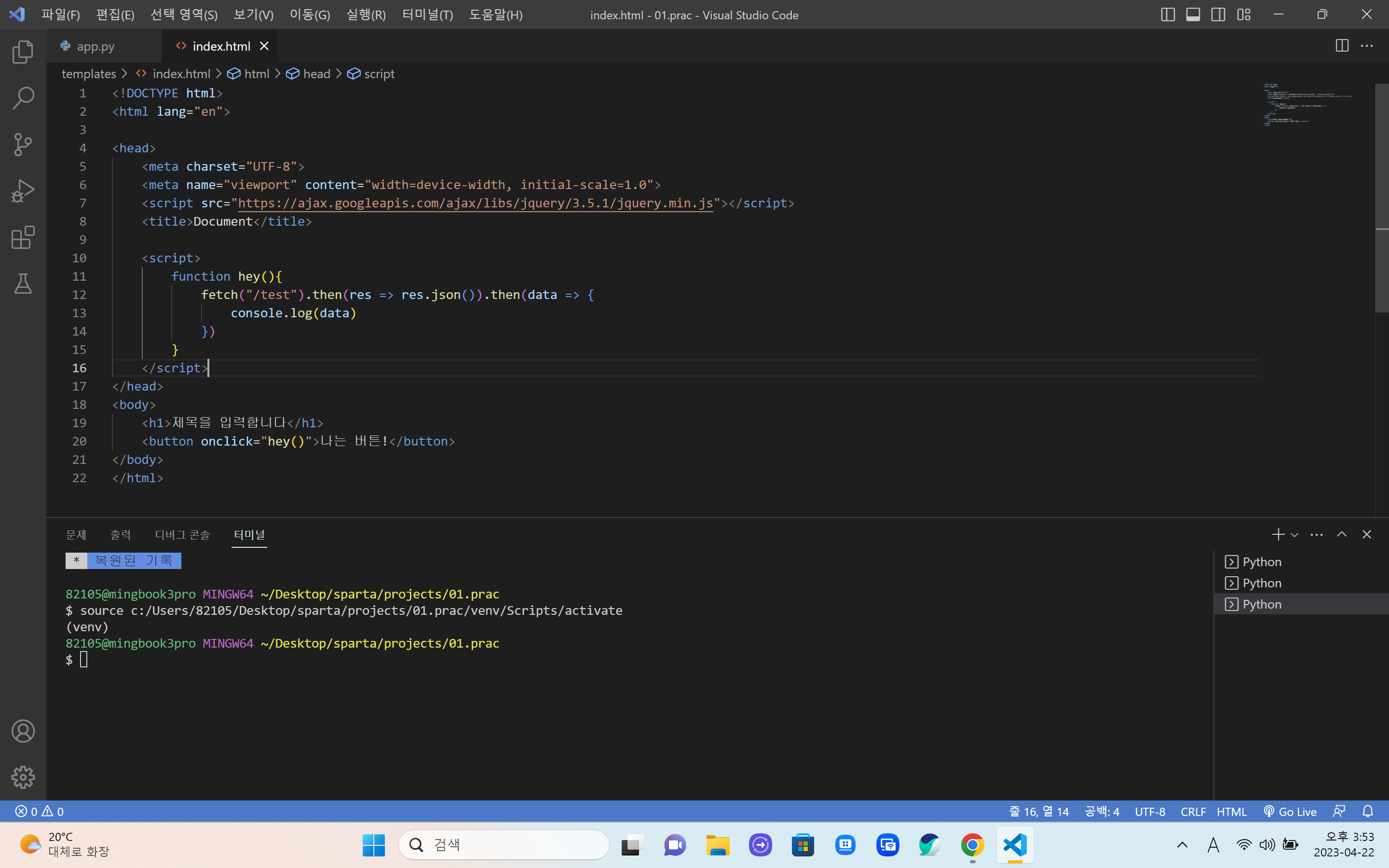Open the feedback icon in status bar
1389x868 pixels.
click(1338, 811)
